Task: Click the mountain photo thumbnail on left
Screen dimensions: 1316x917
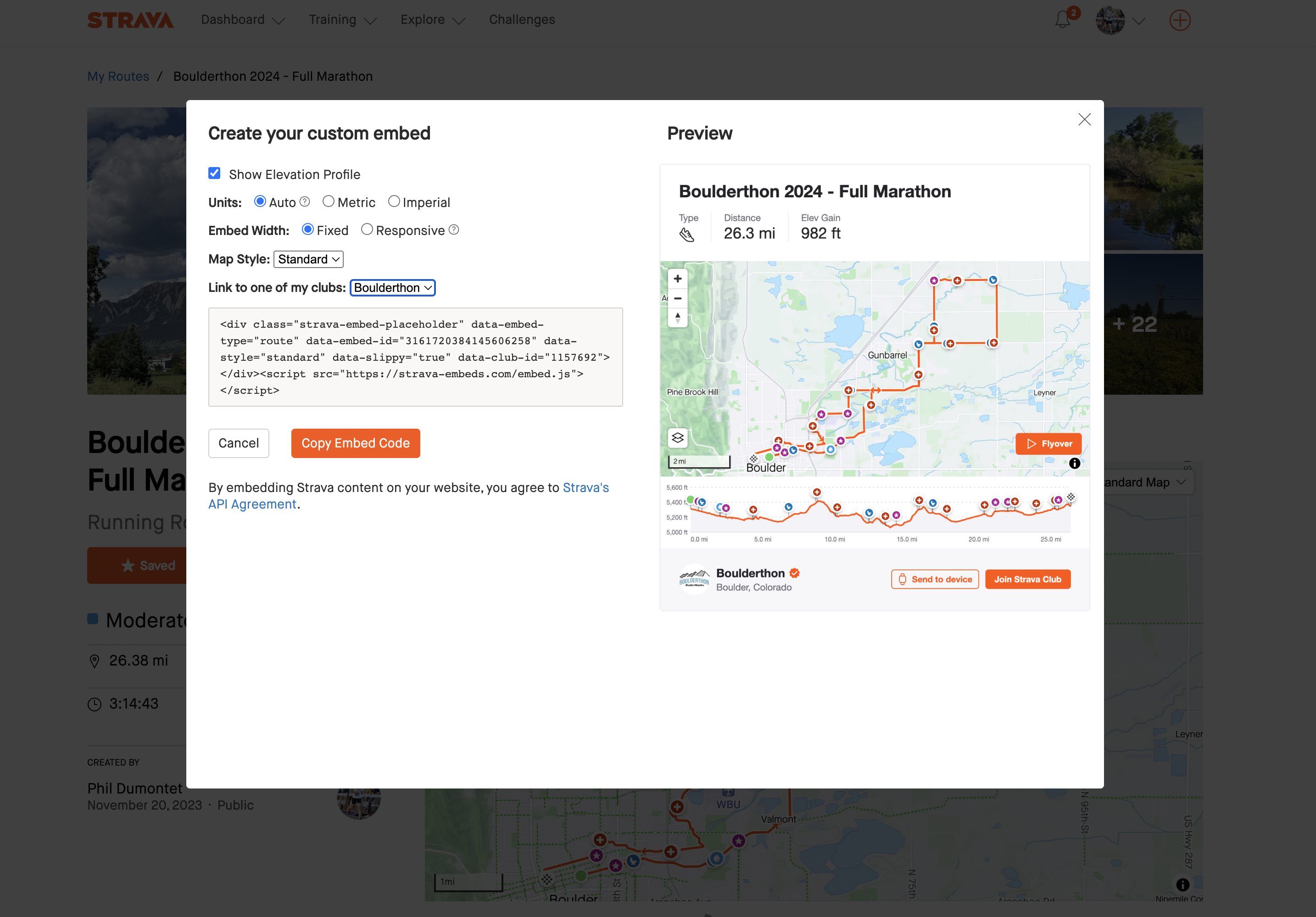Action: tap(136, 251)
